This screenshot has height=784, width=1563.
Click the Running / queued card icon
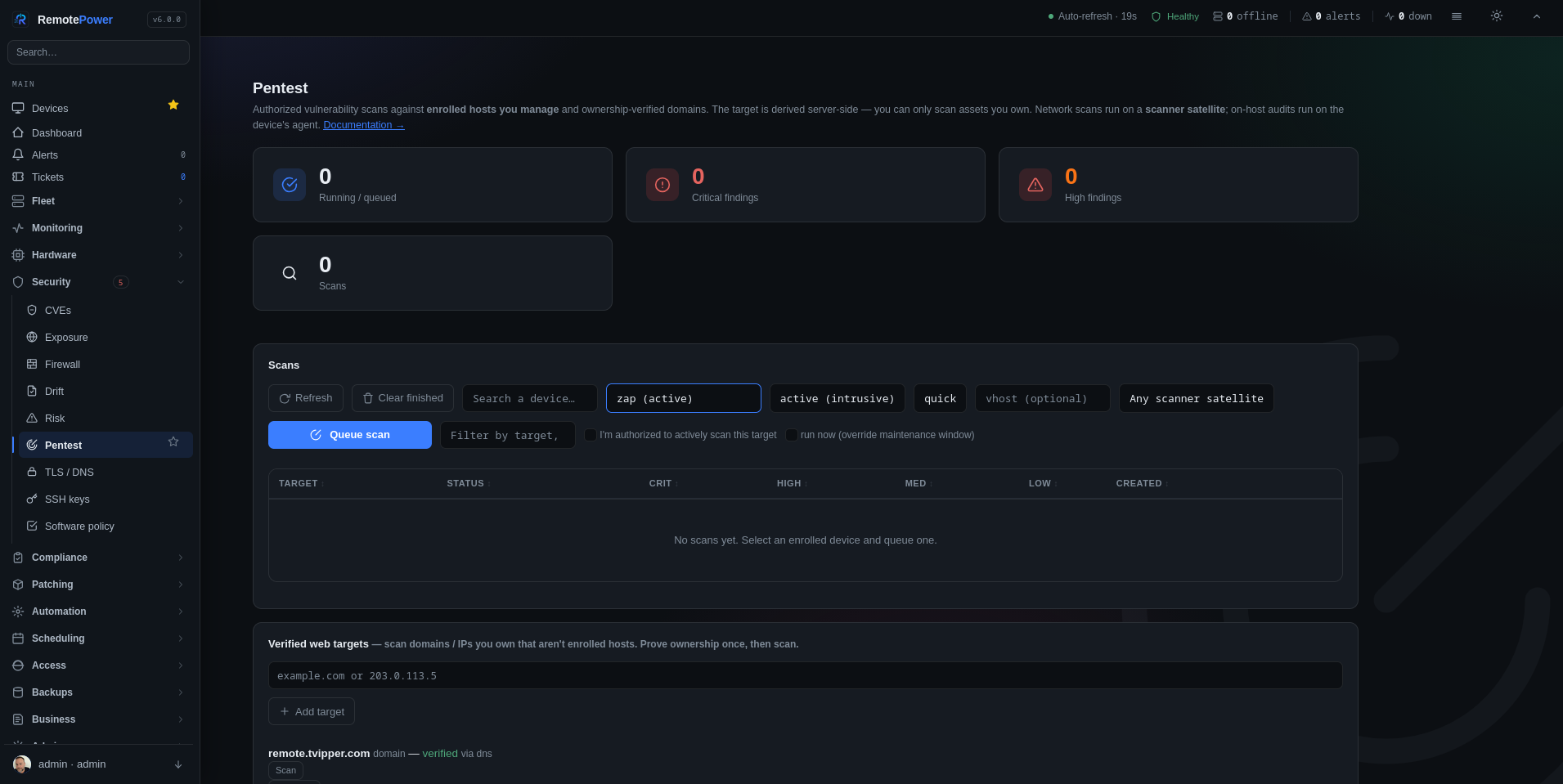pos(290,185)
